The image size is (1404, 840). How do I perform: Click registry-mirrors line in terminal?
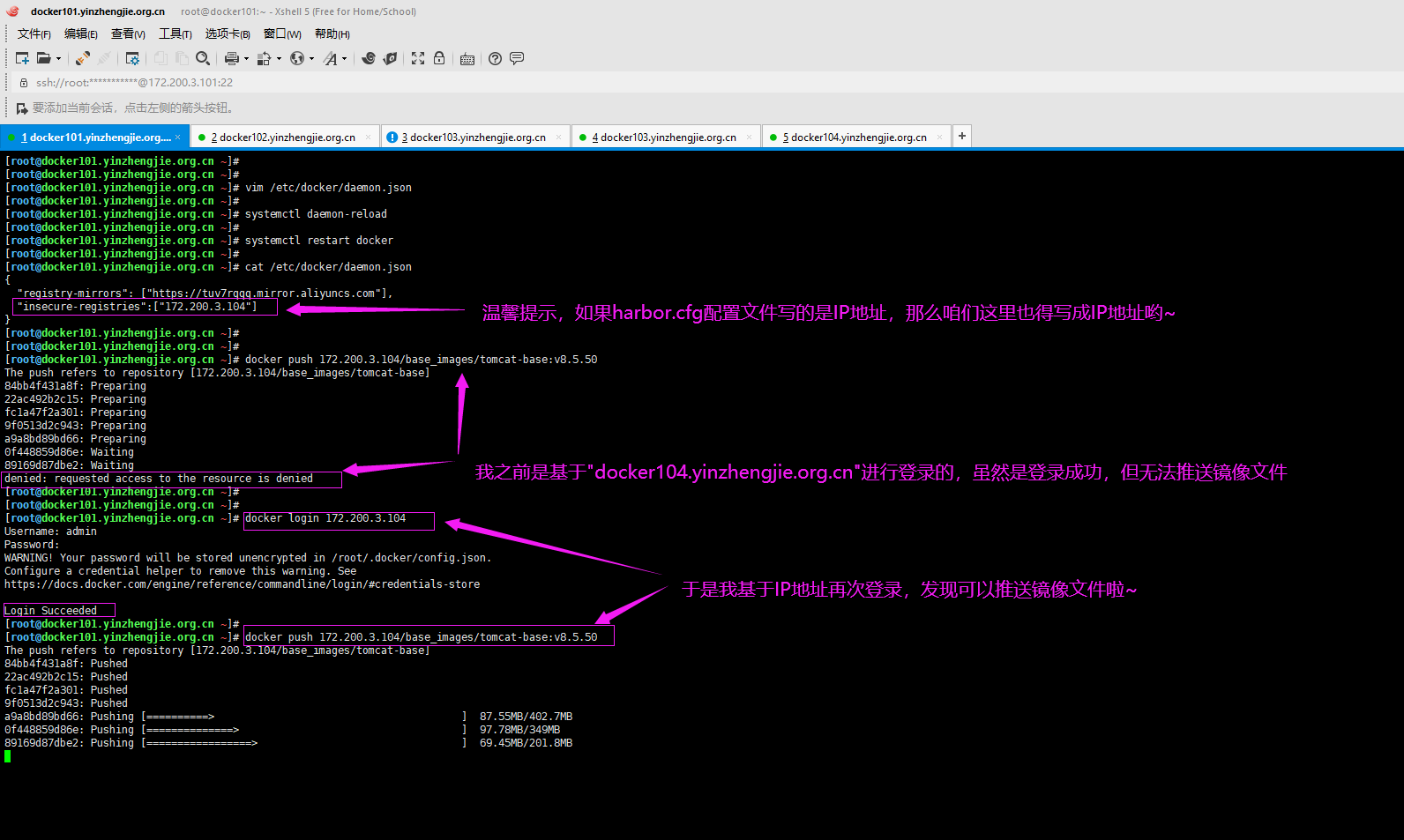(205, 294)
